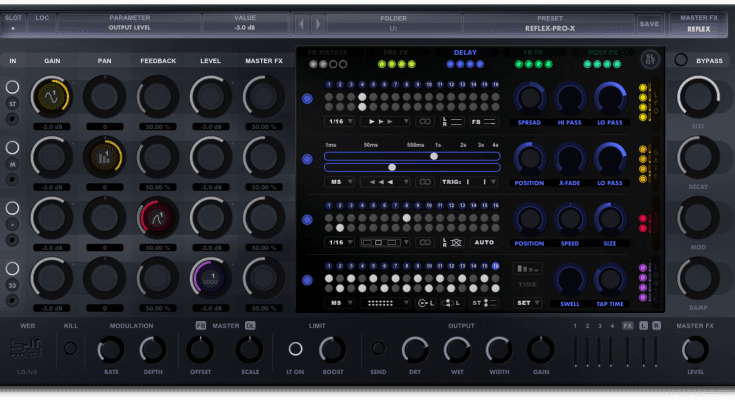The image size is (735, 400).
Task: Toggle the Kill switch
Action: point(70,348)
